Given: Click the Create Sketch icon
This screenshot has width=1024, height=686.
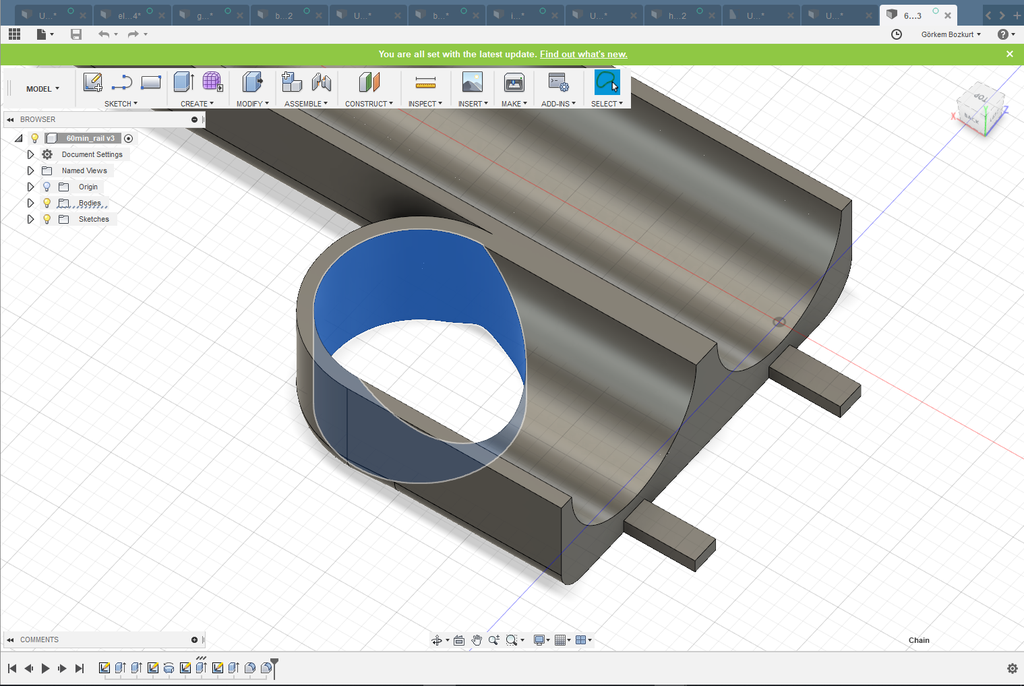Looking at the screenshot, I should (x=93, y=83).
